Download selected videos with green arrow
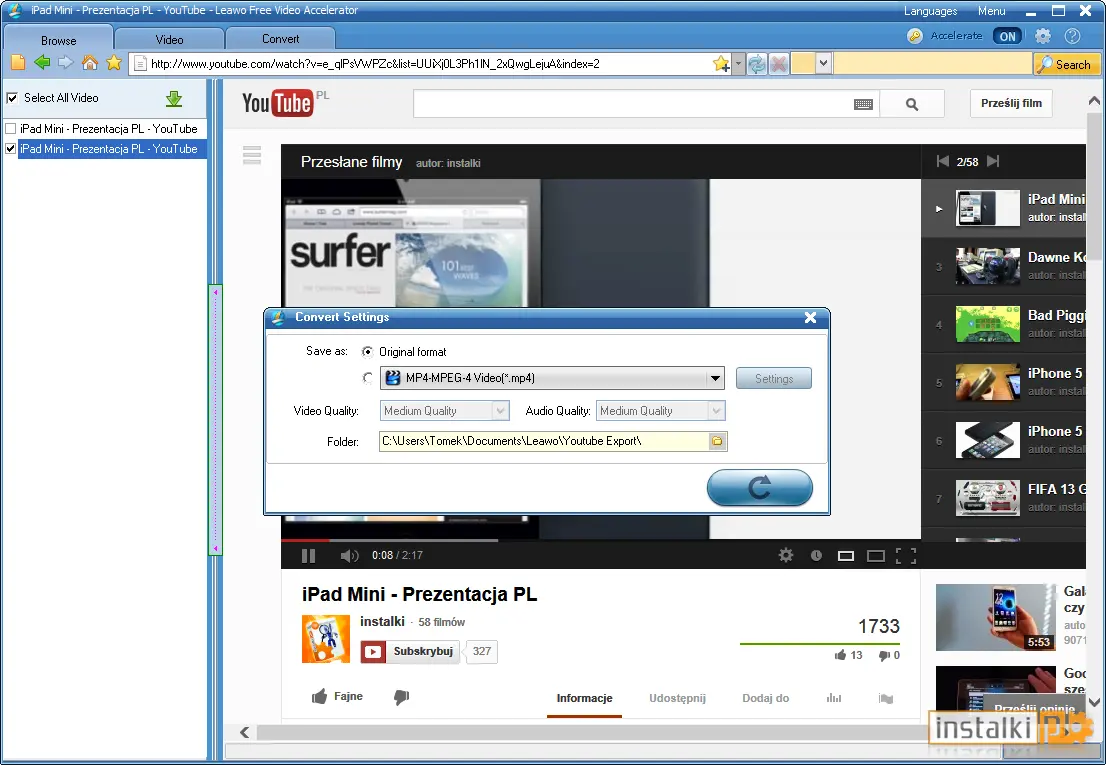This screenshot has height=765, width=1106. click(174, 99)
